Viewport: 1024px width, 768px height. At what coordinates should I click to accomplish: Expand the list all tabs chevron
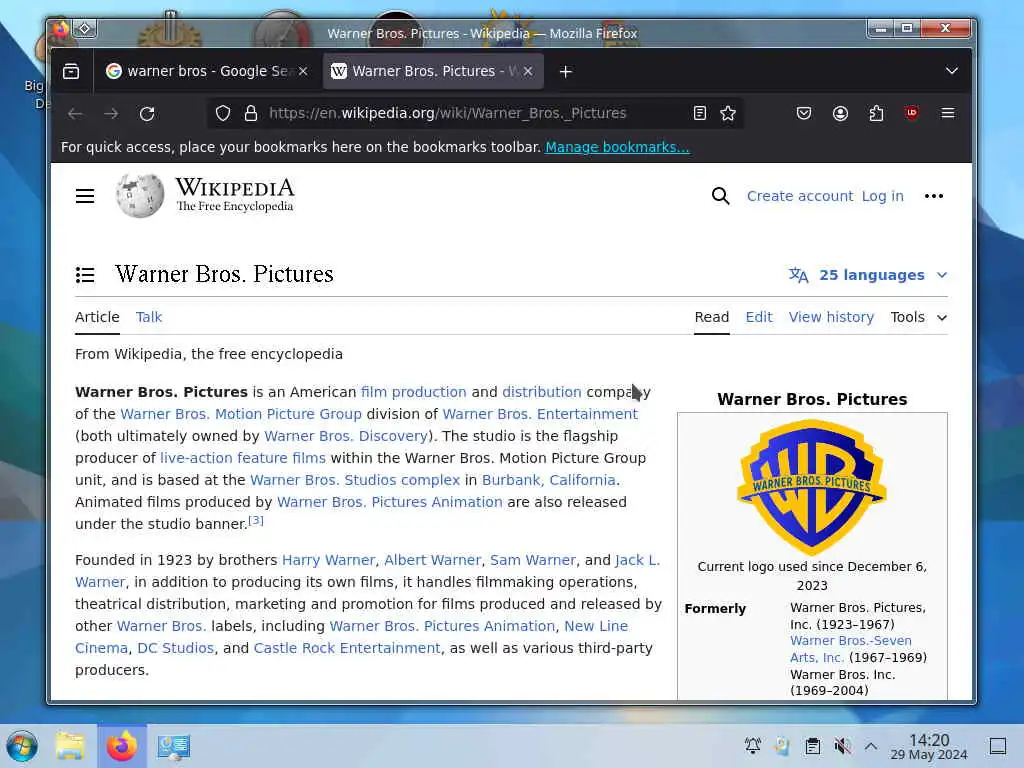pyautogui.click(x=952, y=71)
